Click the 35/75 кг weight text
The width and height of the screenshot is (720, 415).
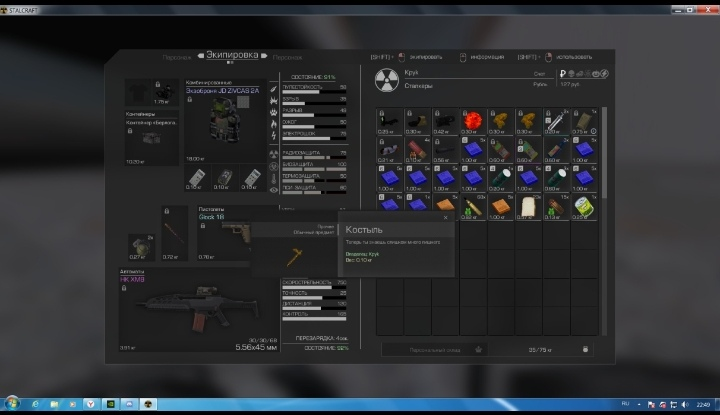tap(540, 350)
